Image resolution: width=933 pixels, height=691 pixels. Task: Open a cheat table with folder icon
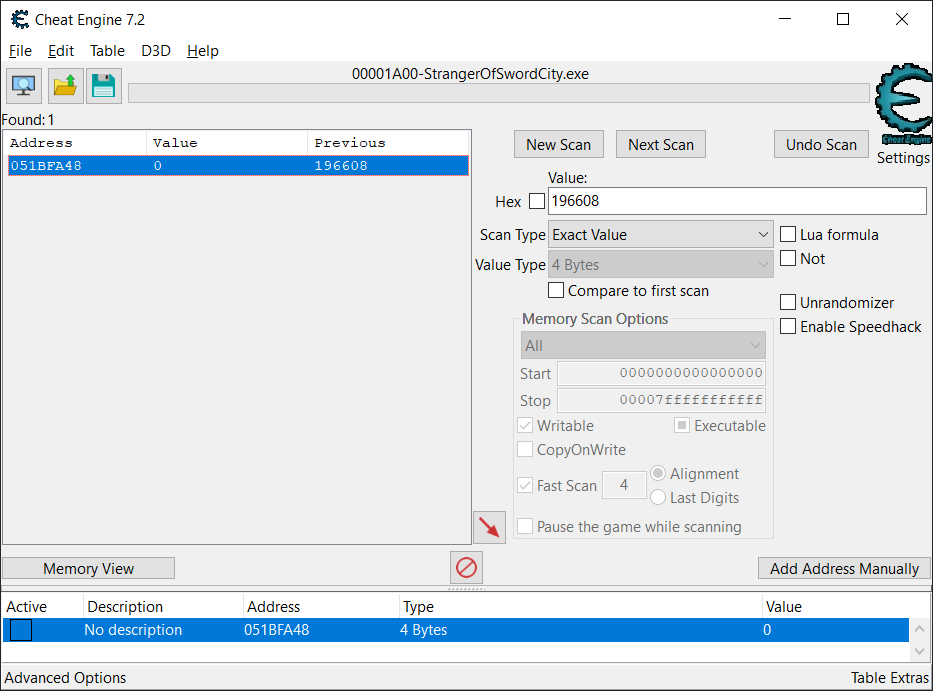(x=65, y=86)
